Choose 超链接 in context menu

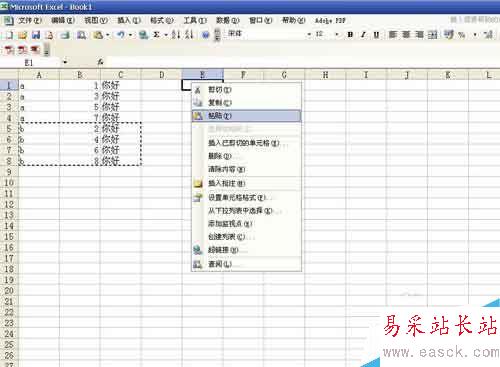[x=246, y=250]
